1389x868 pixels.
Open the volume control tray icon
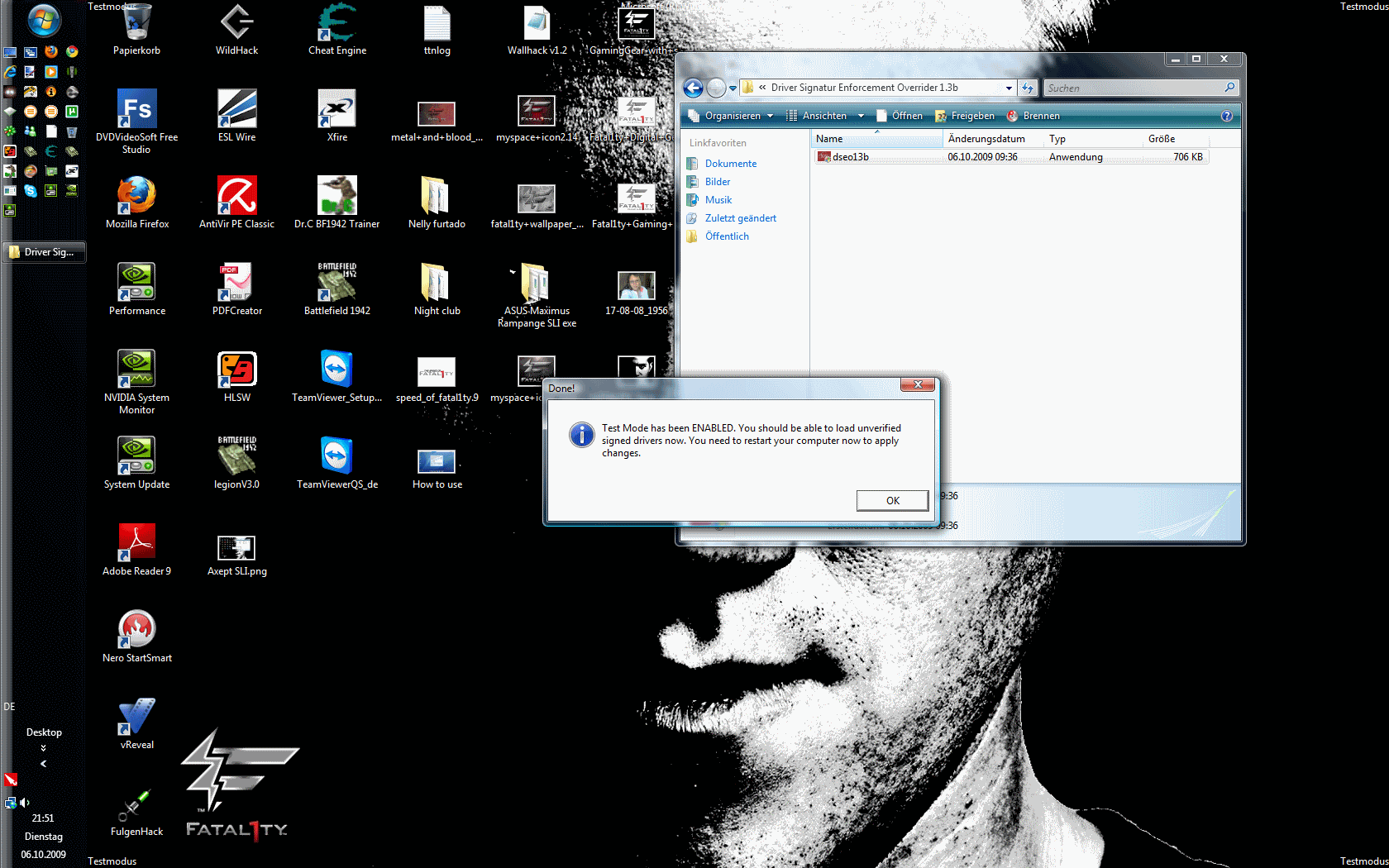coord(25,802)
